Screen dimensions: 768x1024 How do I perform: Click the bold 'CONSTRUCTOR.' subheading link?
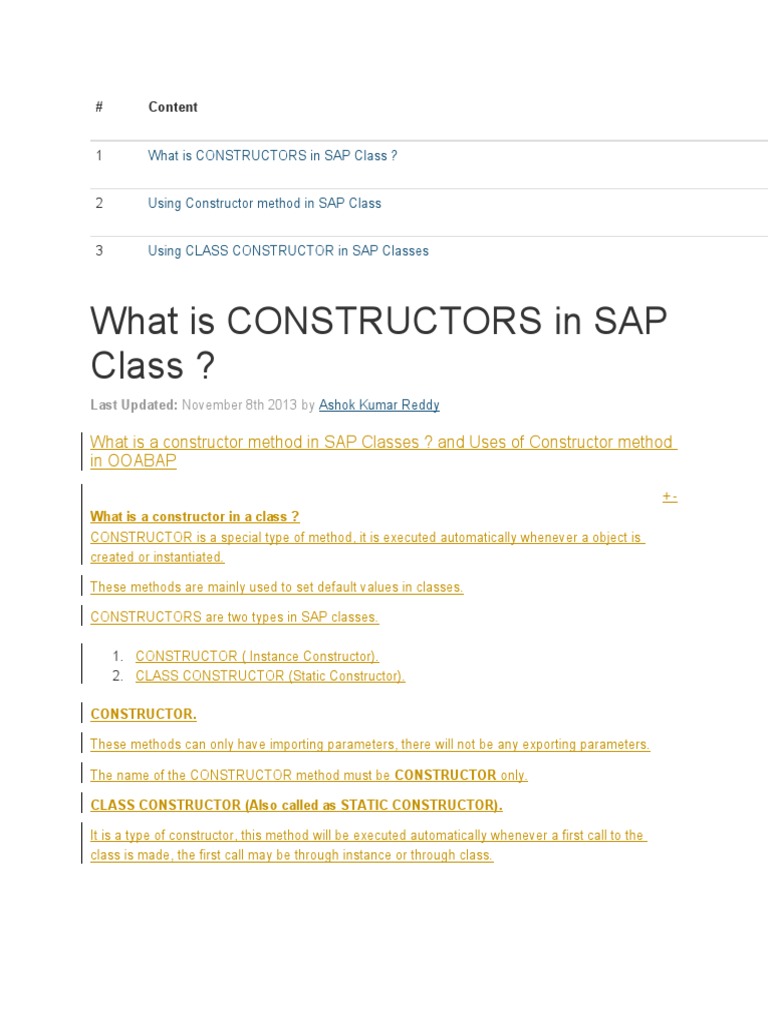pos(143,714)
